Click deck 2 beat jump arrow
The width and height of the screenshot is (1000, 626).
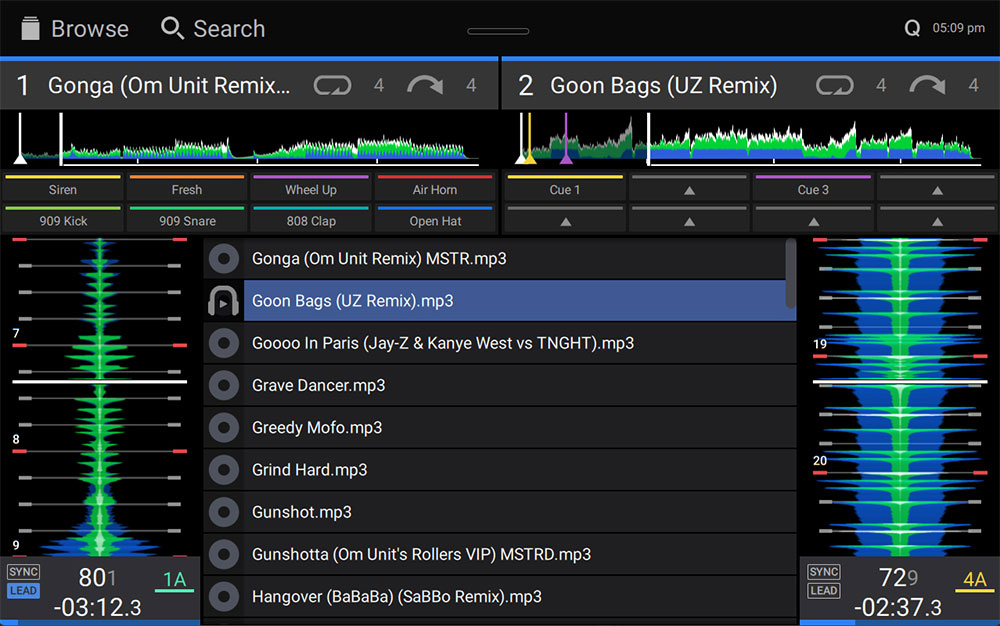click(x=927, y=86)
